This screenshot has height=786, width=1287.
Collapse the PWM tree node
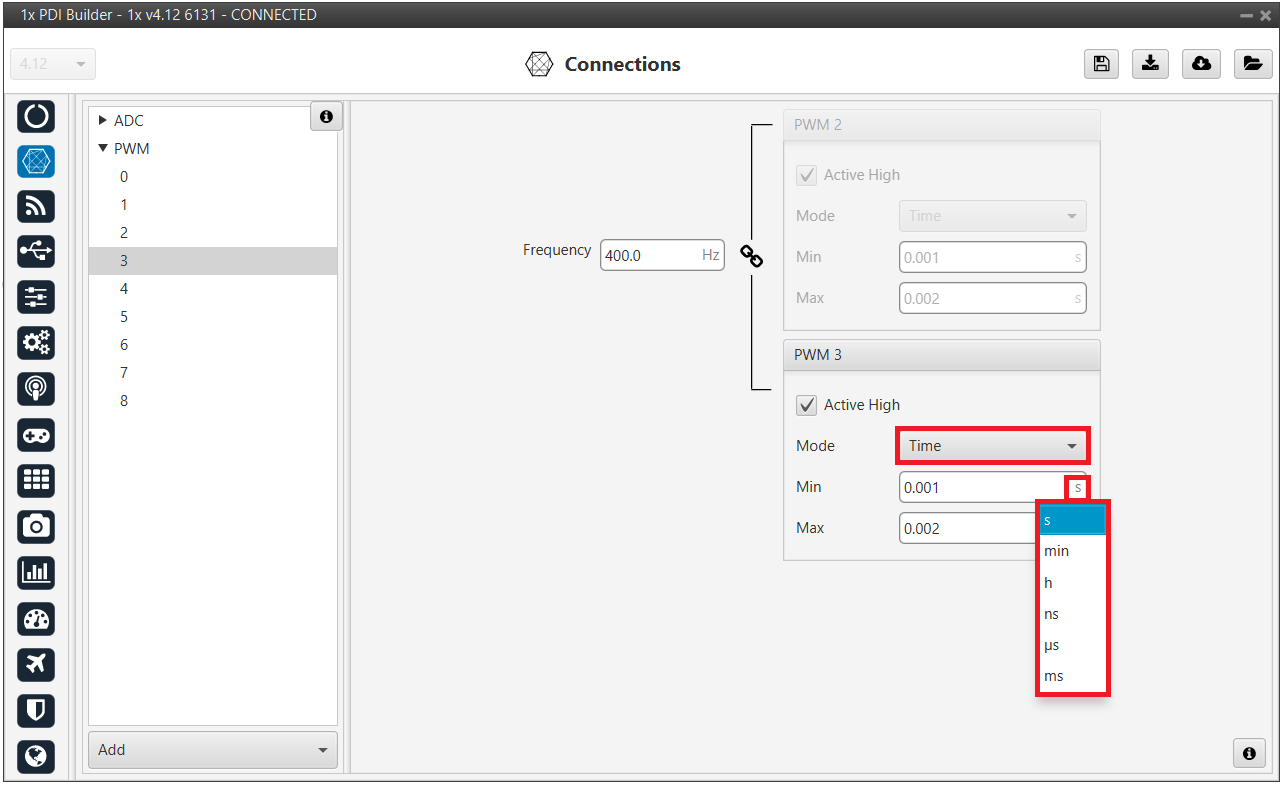pos(103,149)
